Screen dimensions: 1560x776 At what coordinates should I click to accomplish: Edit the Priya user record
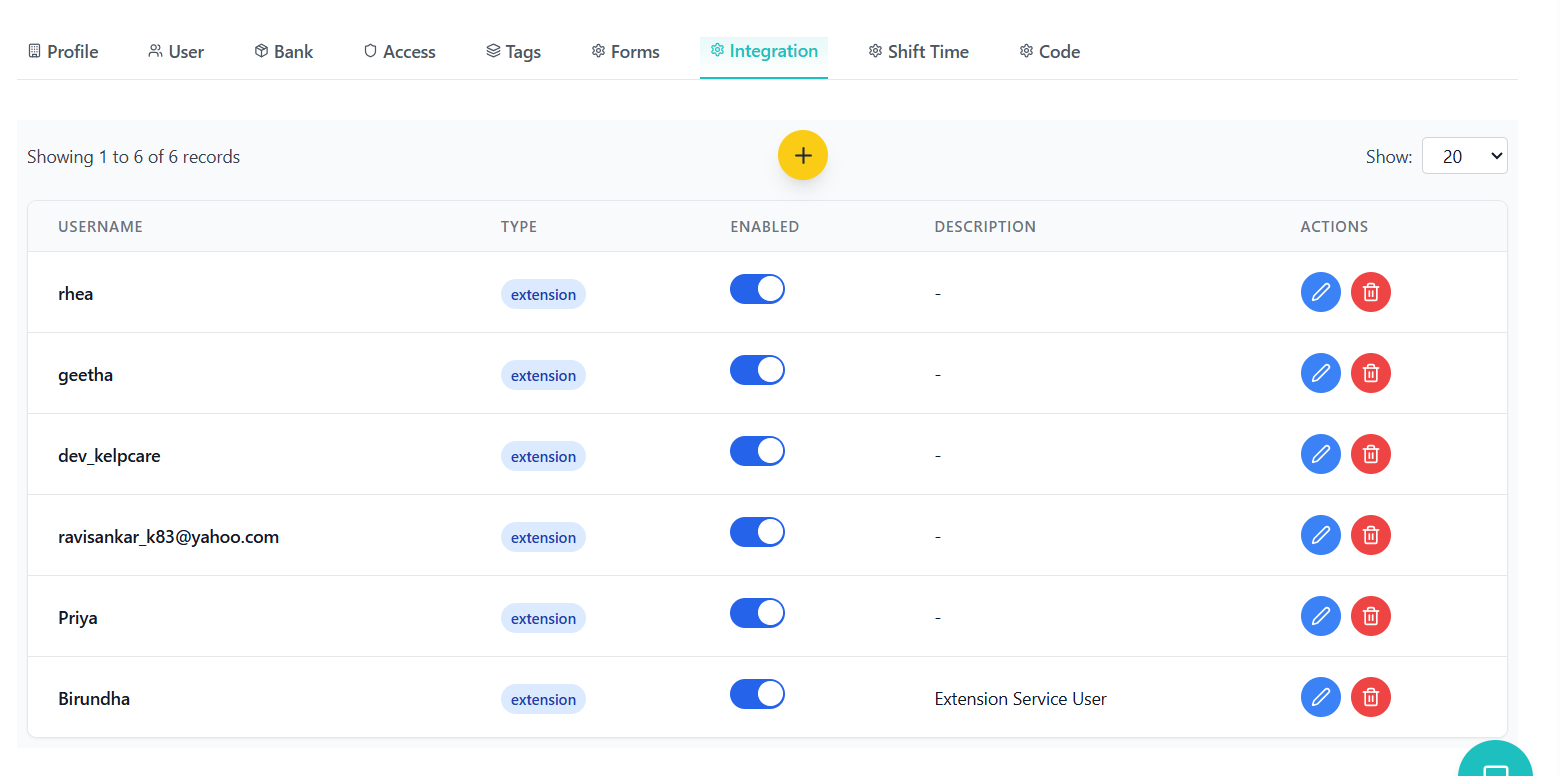(x=1320, y=616)
